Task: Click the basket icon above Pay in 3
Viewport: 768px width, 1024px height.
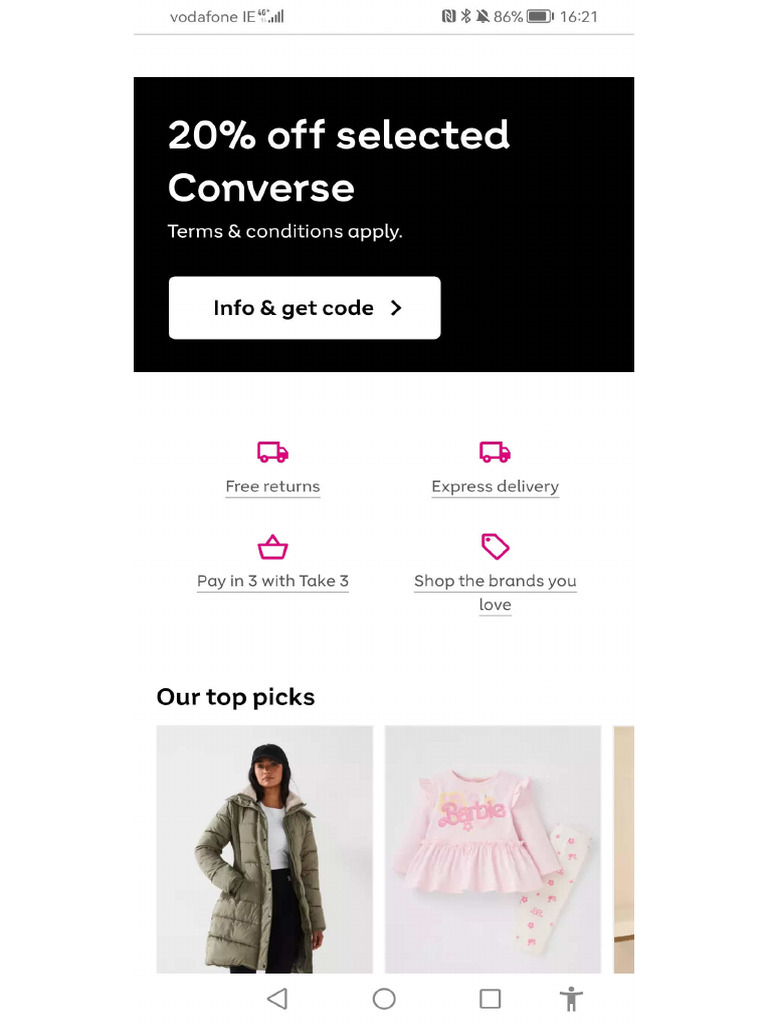Action: (272, 547)
